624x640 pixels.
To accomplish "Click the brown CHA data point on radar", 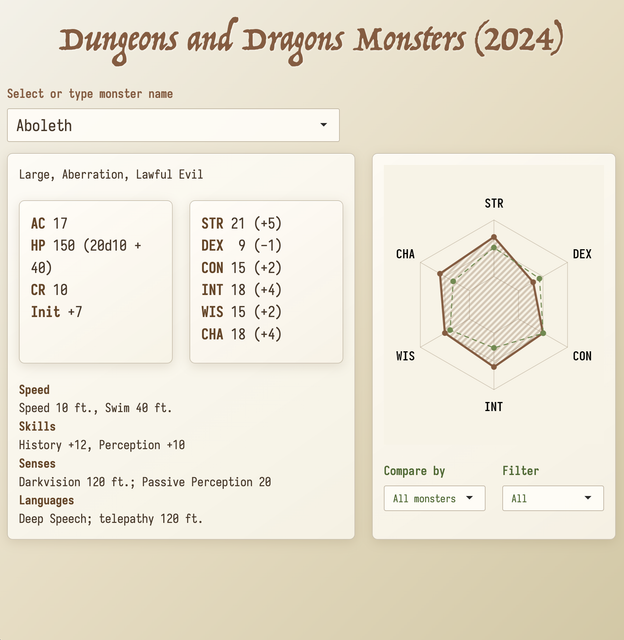I will tap(440, 273).
